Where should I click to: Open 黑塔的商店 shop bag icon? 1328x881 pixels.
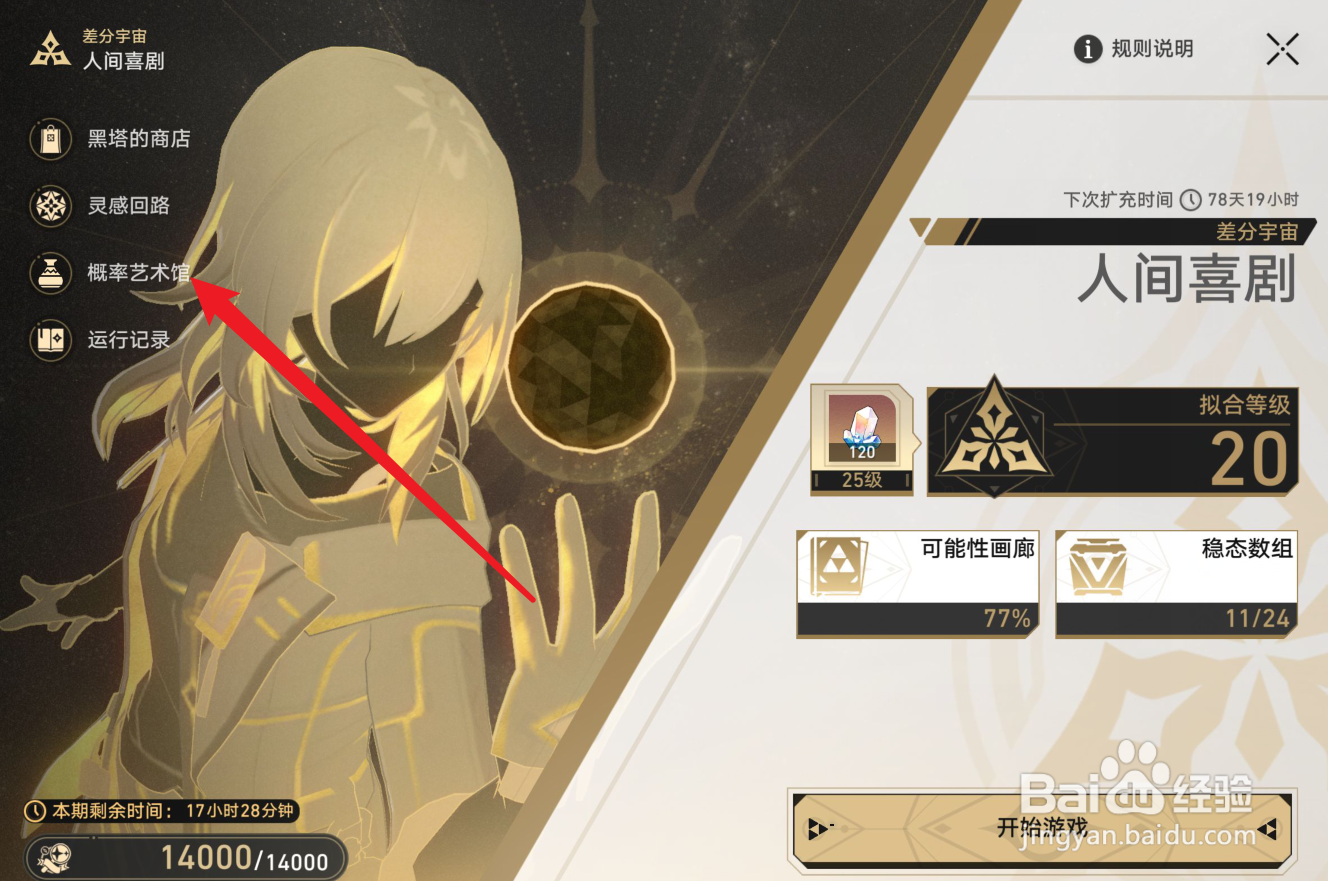[50, 139]
